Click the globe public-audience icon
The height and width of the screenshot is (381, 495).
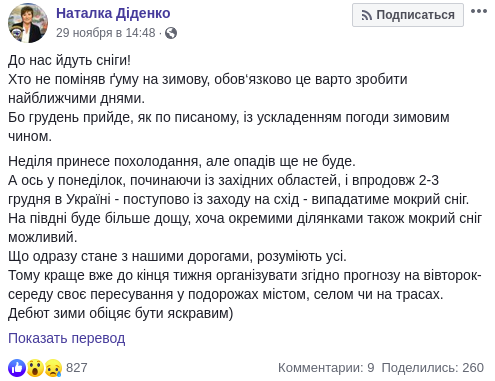click(x=171, y=33)
